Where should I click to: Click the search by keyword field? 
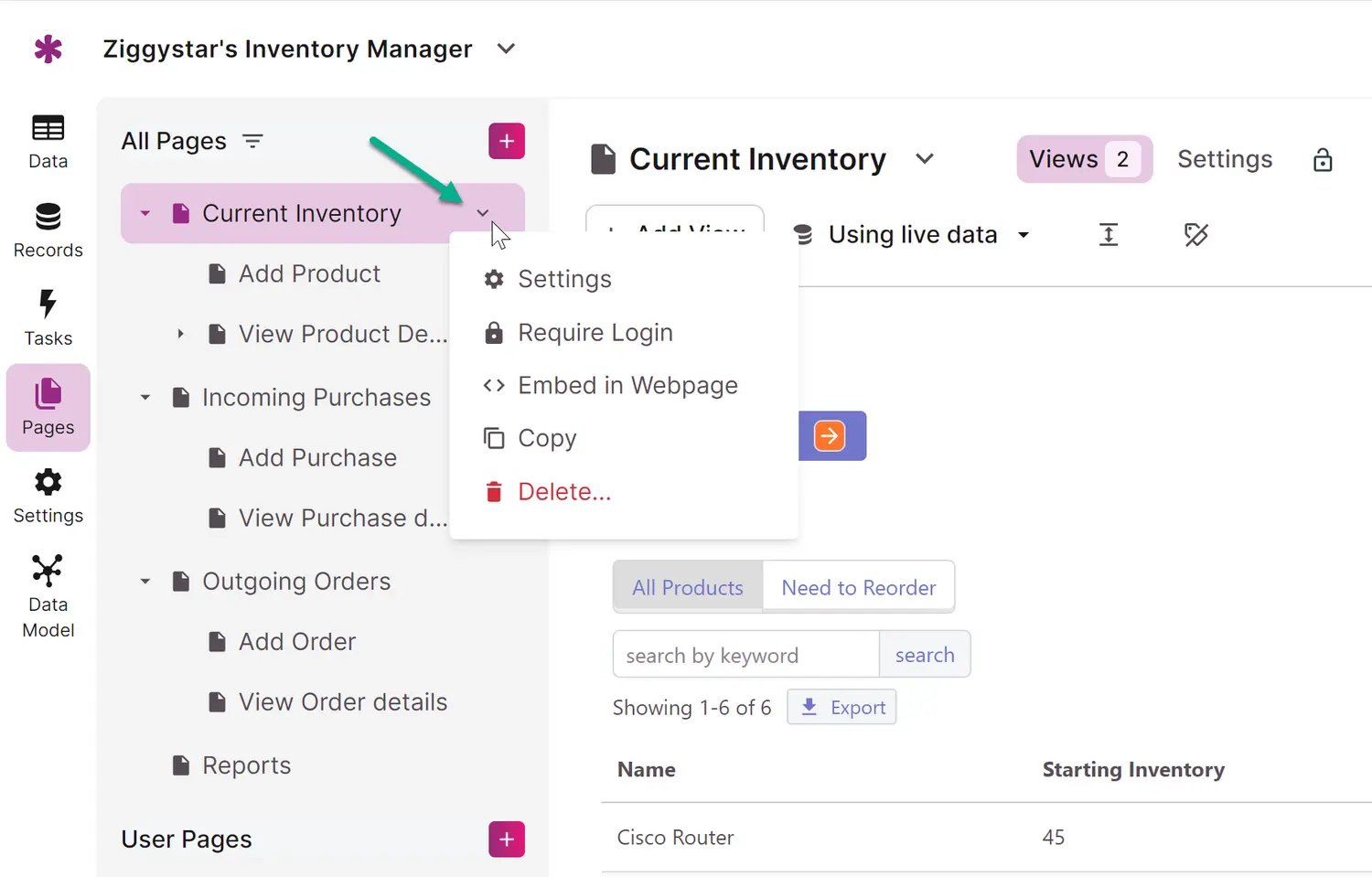coord(745,655)
